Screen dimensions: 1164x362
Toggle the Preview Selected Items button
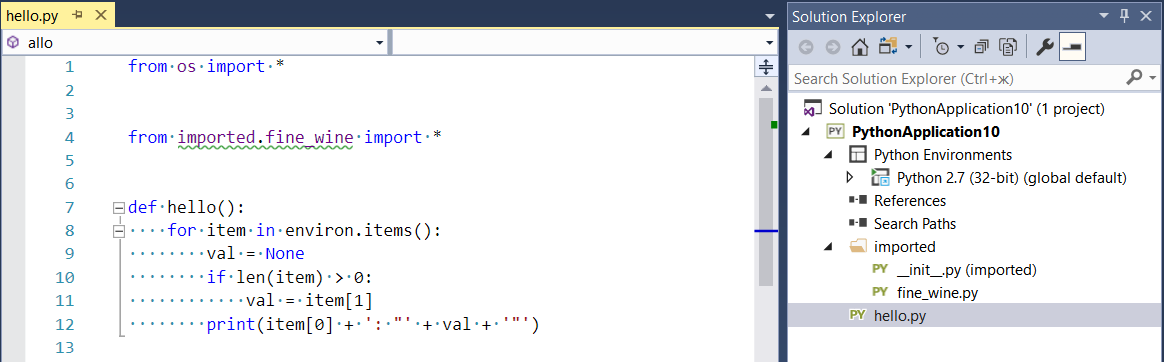pos(1072,47)
